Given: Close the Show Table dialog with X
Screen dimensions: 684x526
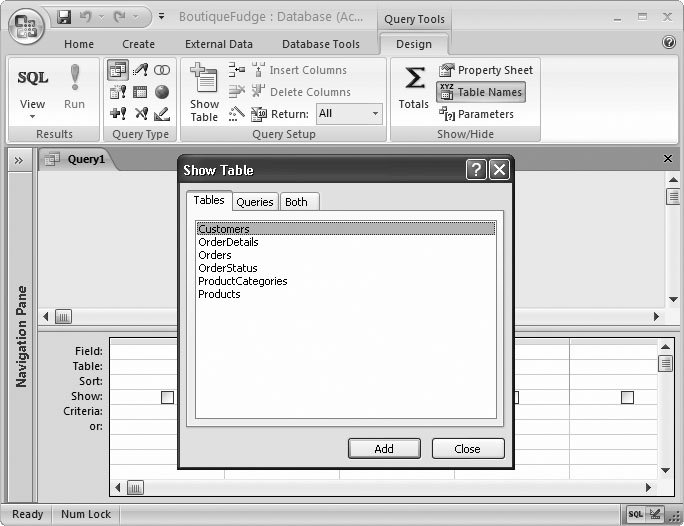Looking at the screenshot, I should point(499,169).
